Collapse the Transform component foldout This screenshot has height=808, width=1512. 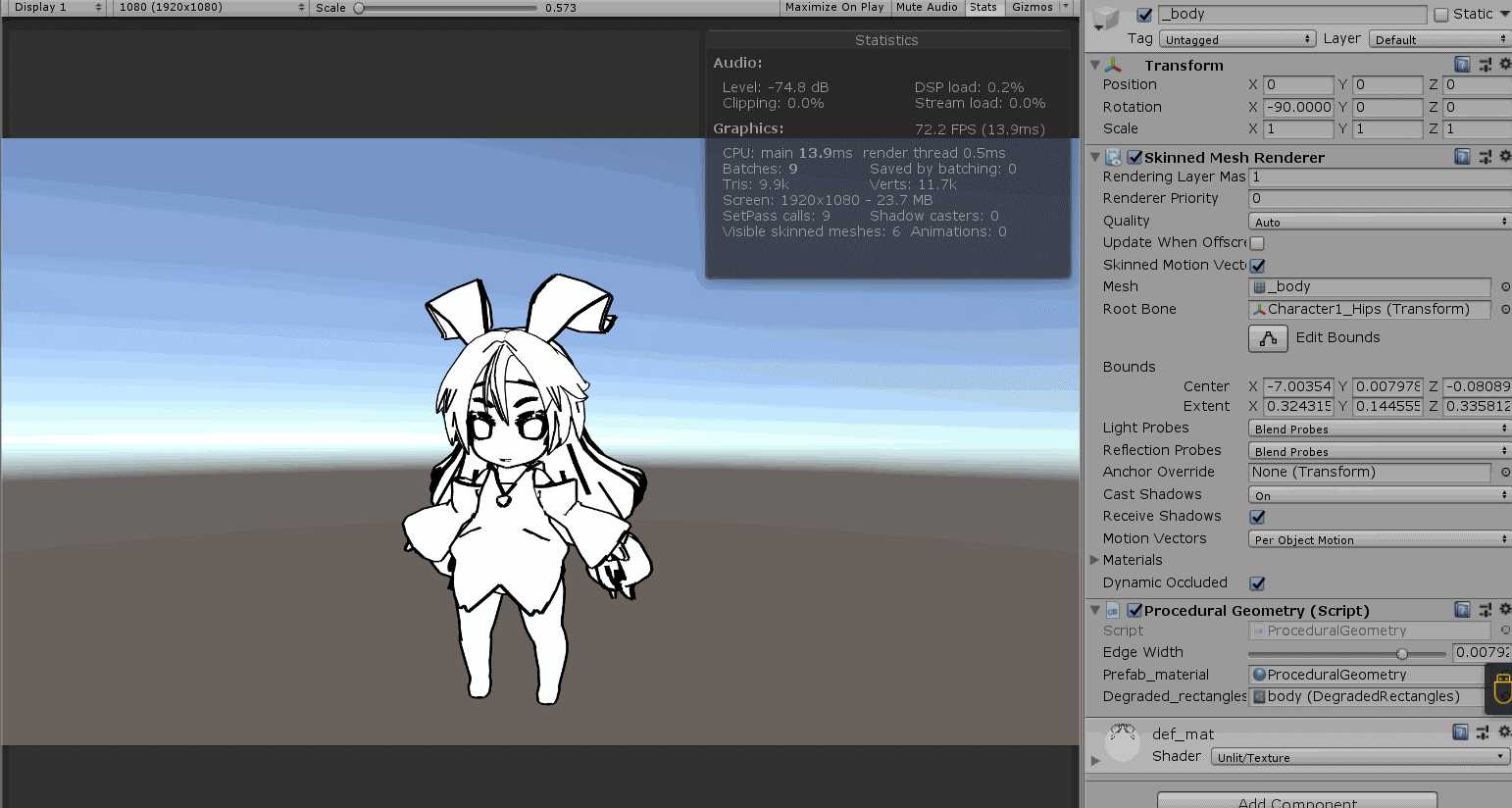(1095, 65)
